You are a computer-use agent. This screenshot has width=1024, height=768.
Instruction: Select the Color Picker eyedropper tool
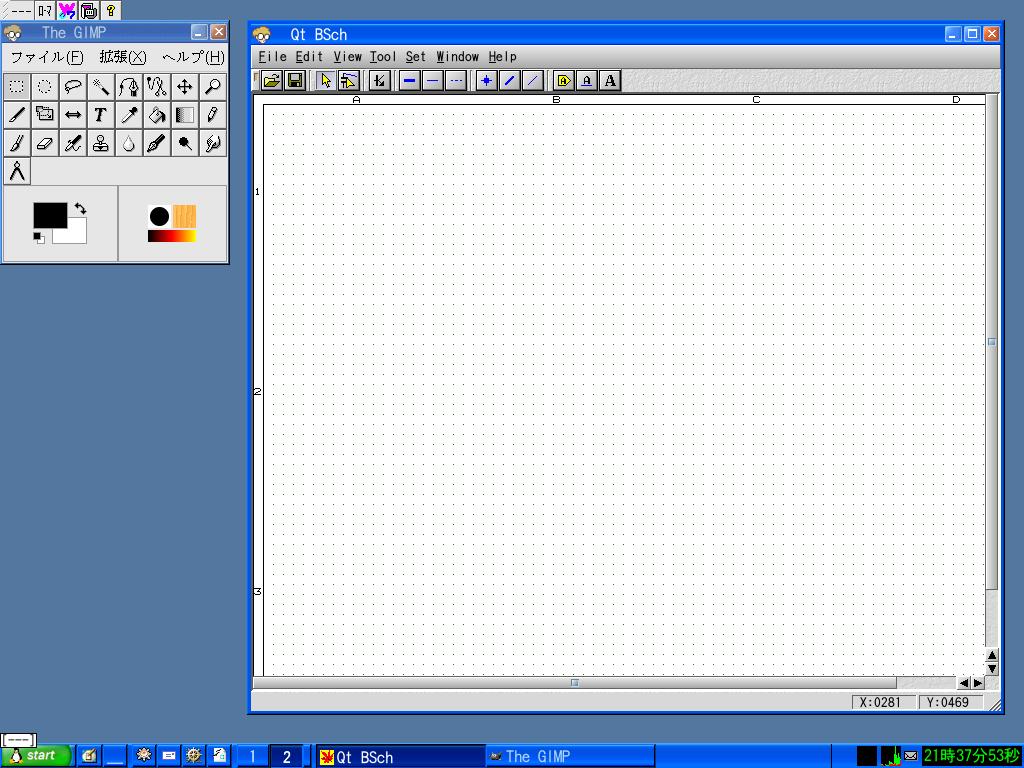click(129, 115)
